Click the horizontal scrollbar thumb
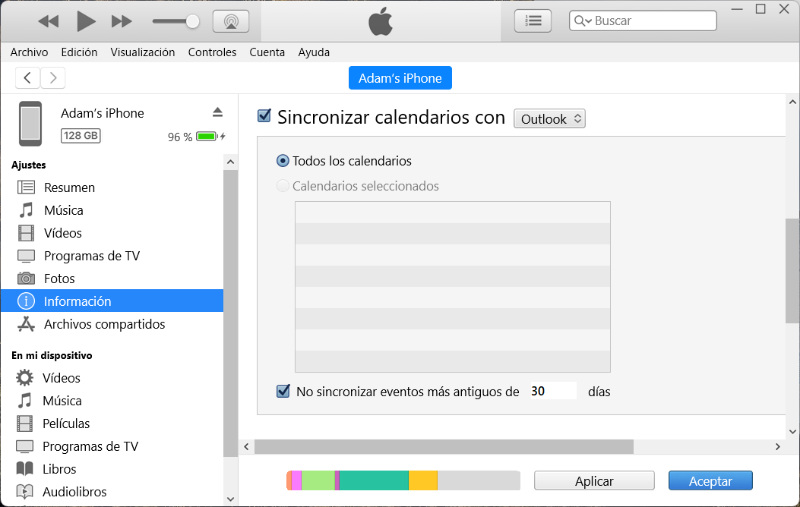Screen dimensions: 800x507 click(x=444, y=447)
